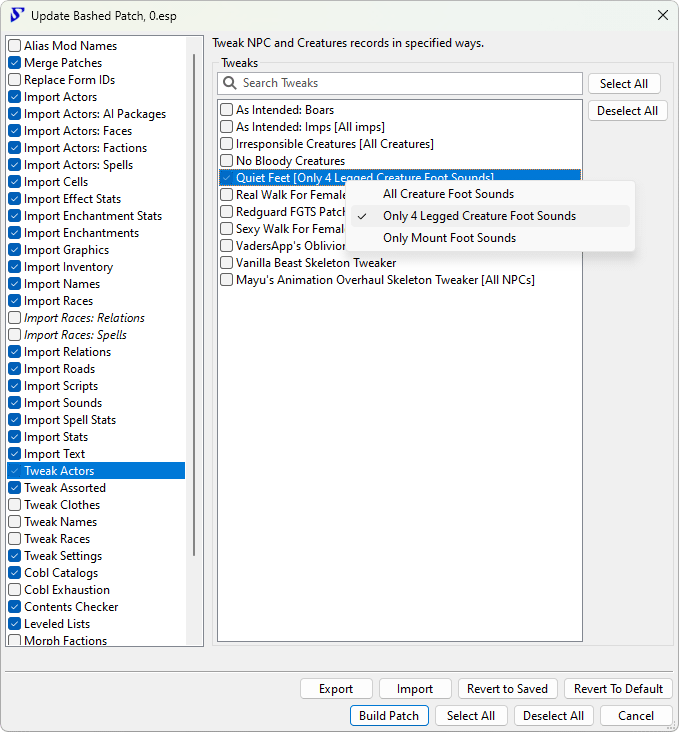This screenshot has width=679, height=732.
Task: Enable the Alias Mod Names checkbox
Action: click(15, 46)
